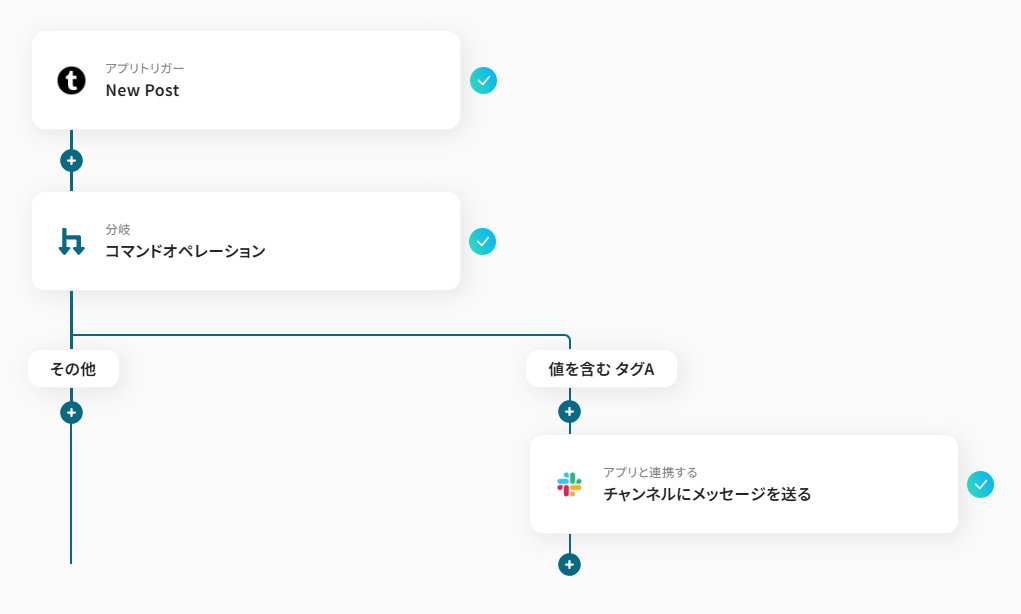Click checkmark beside New Post card

pos(484,80)
